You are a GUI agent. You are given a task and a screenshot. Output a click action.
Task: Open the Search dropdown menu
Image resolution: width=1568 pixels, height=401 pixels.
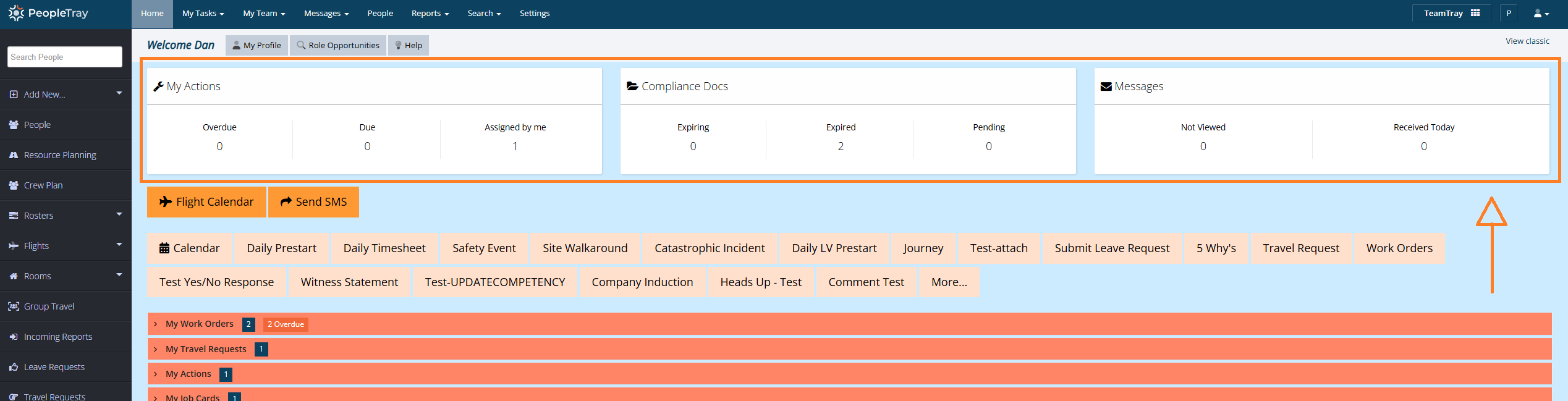pos(484,13)
